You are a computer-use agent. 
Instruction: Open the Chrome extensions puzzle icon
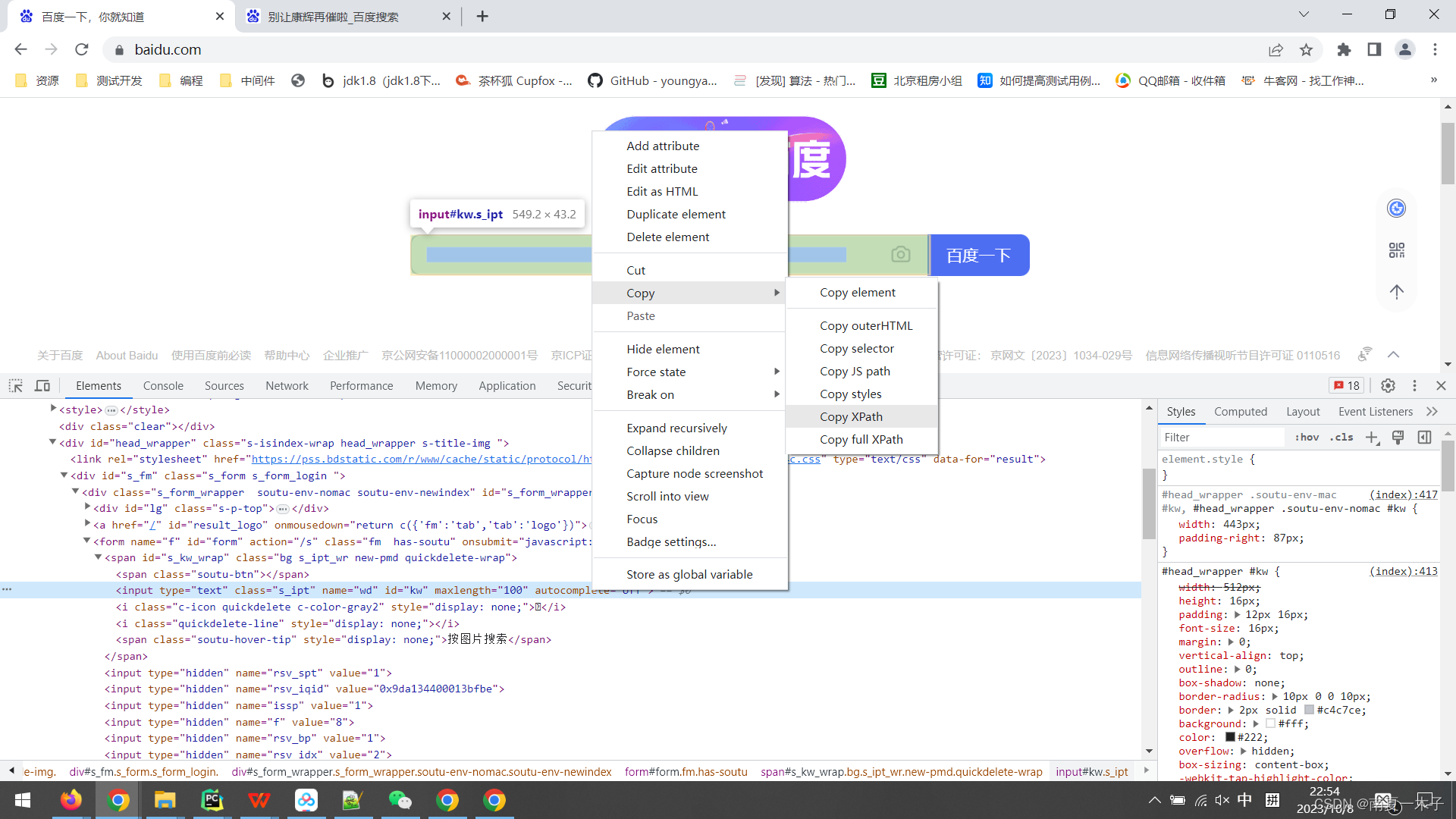tap(1344, 50)
